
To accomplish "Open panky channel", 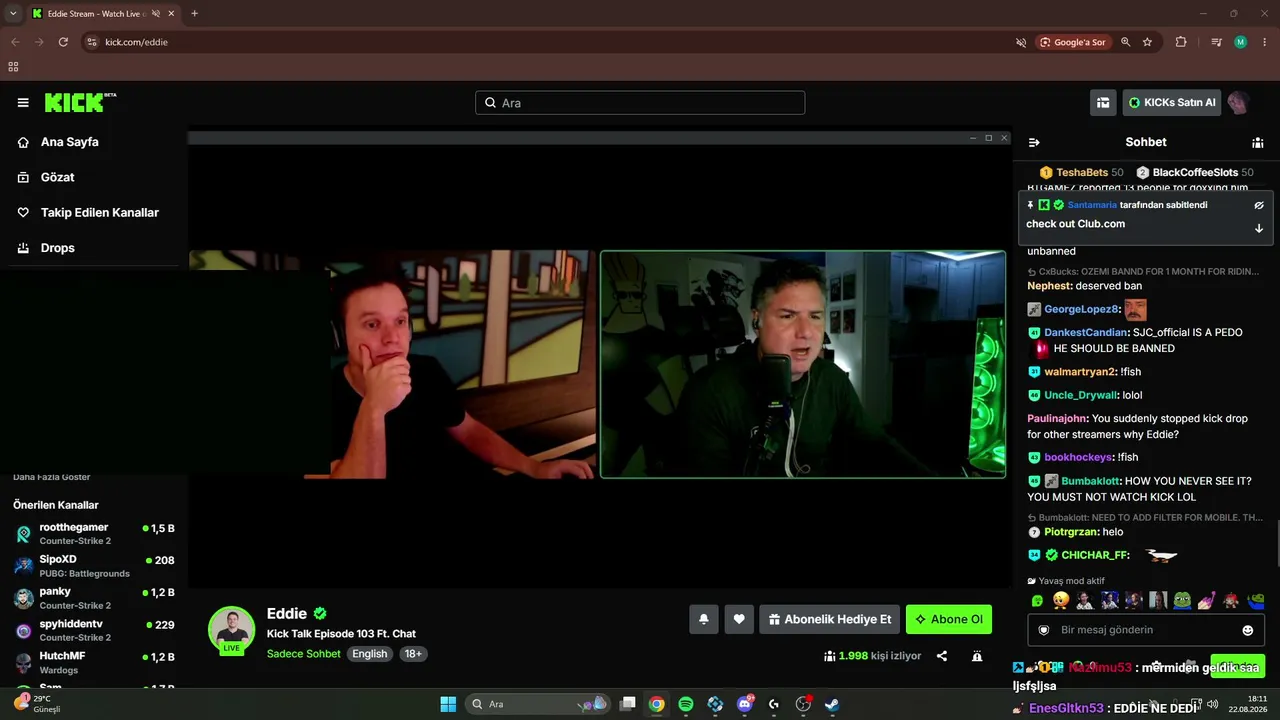I will pos(94,598).
